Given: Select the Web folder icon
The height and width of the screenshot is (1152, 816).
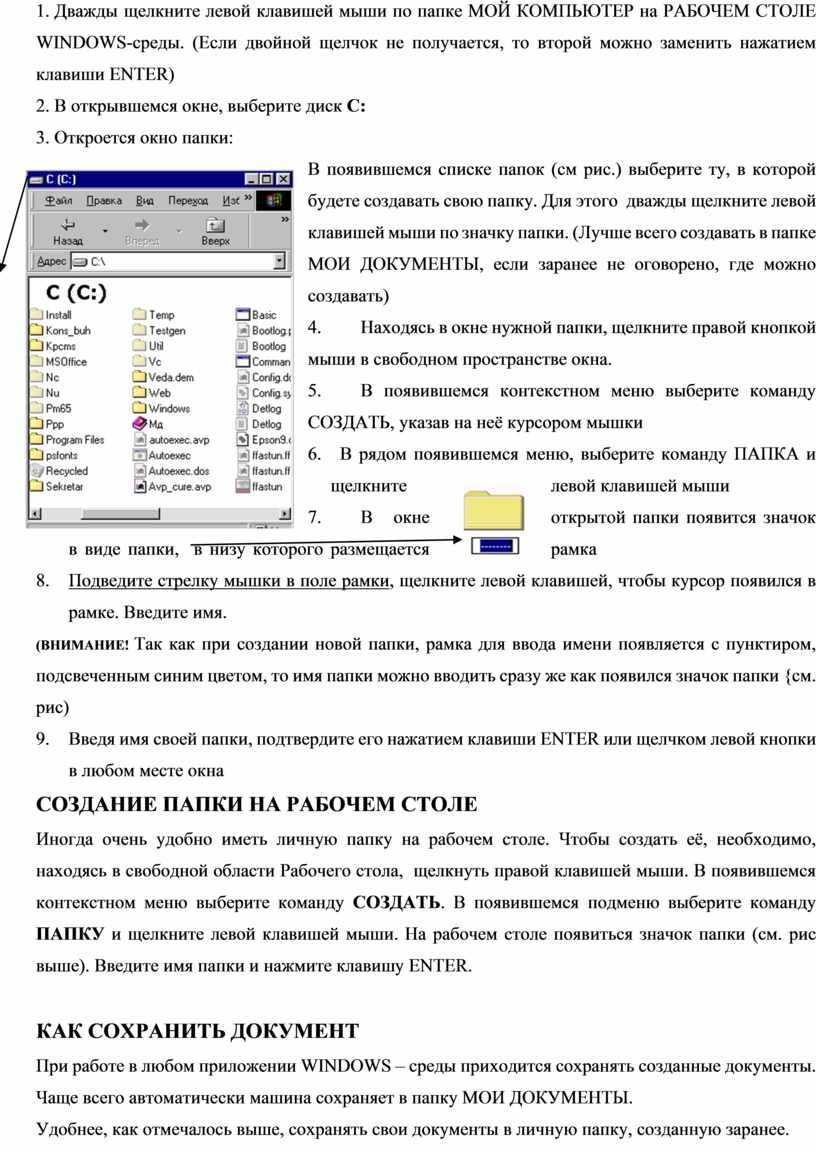Looking at the screenshot, I should [x=140, y=392].
